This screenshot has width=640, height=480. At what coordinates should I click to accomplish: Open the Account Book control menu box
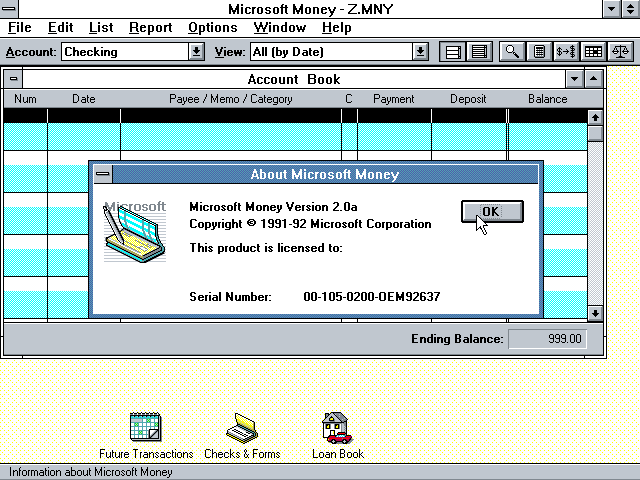click(13, 79)
